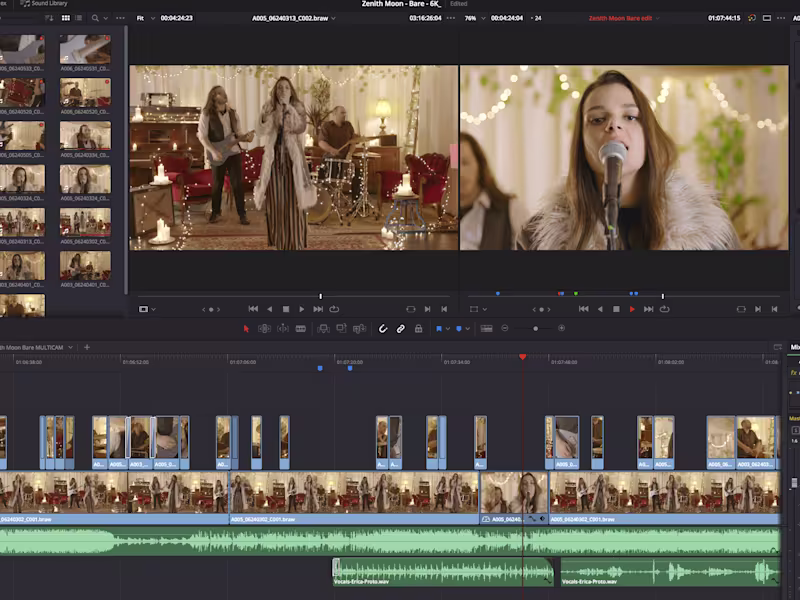Screen dimensions: 800x600
Task: Enable Loop in the timeline viewer
Action: (x=665, y=309)
